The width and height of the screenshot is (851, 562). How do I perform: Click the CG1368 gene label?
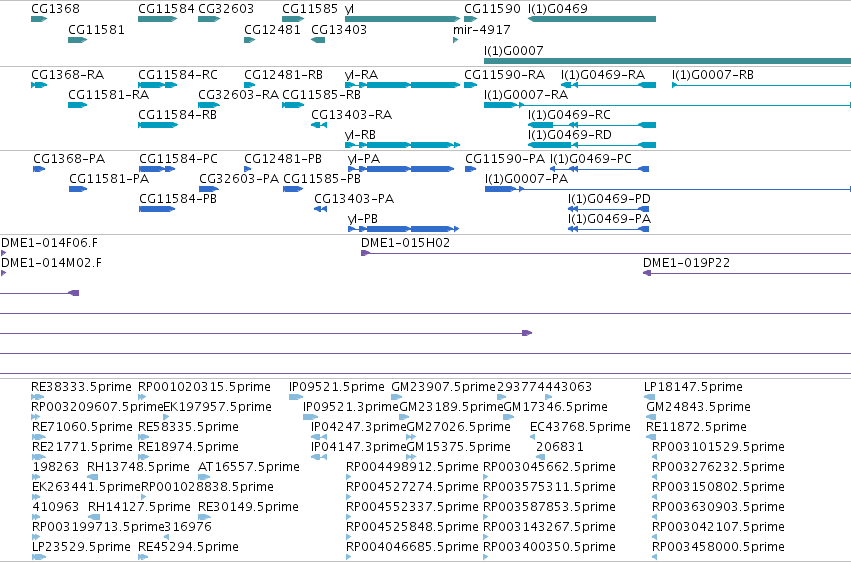tap(55, 9)
